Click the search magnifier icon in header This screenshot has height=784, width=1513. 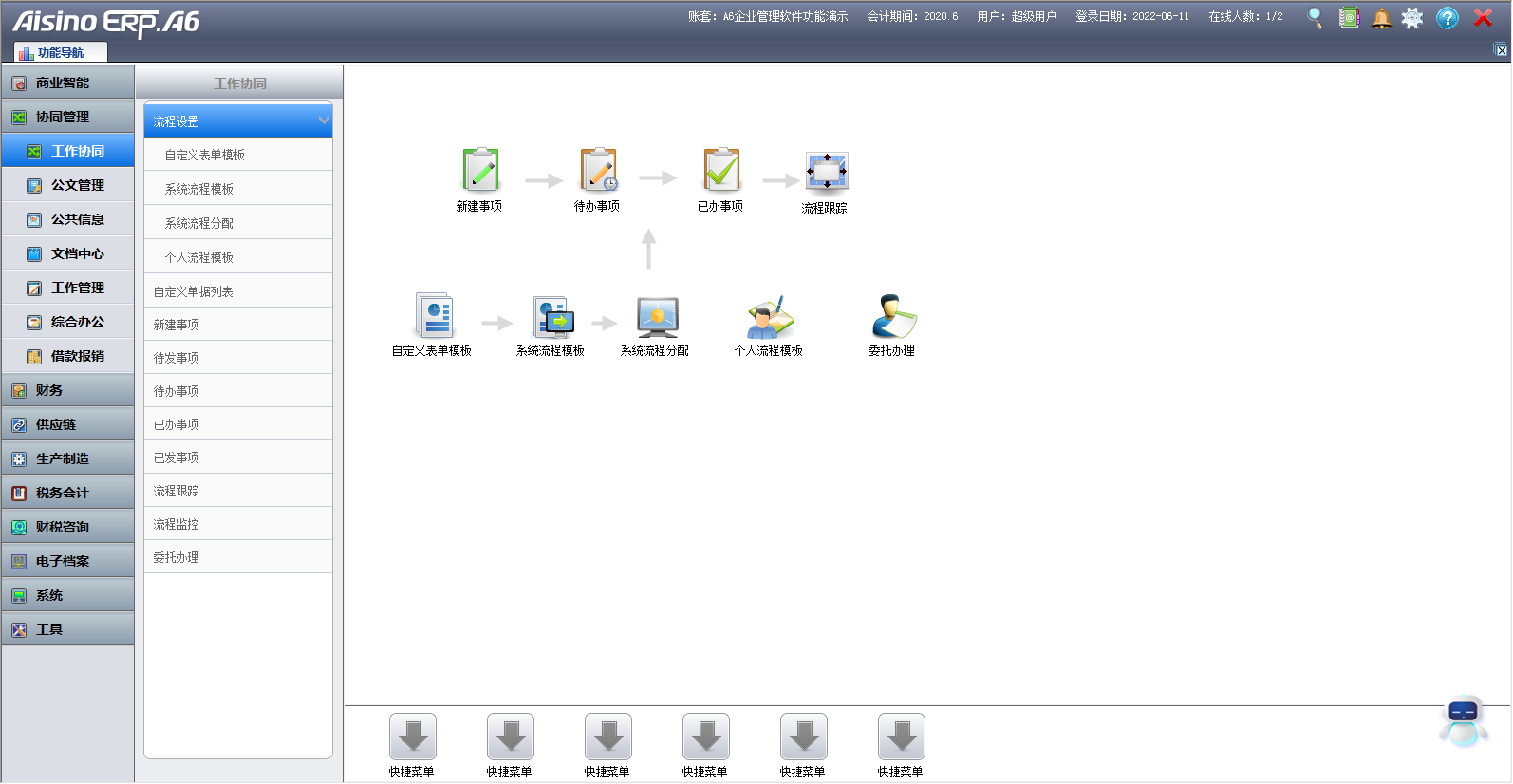coord(1315,18)
